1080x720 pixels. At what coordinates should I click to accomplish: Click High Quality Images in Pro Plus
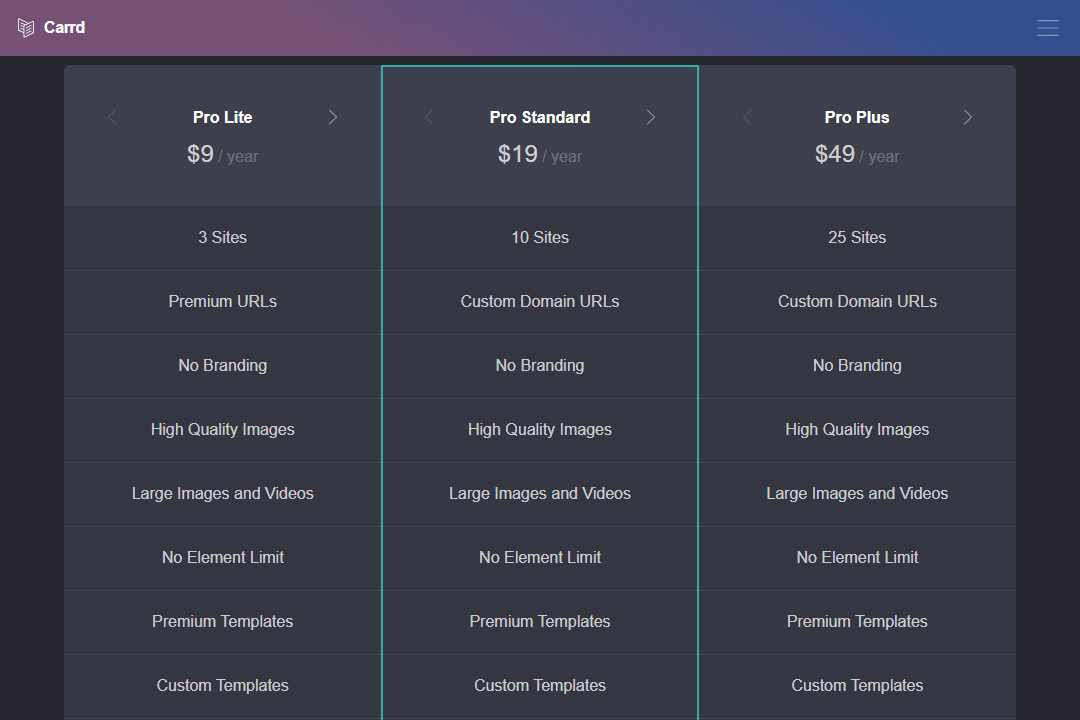coord(857,430)
